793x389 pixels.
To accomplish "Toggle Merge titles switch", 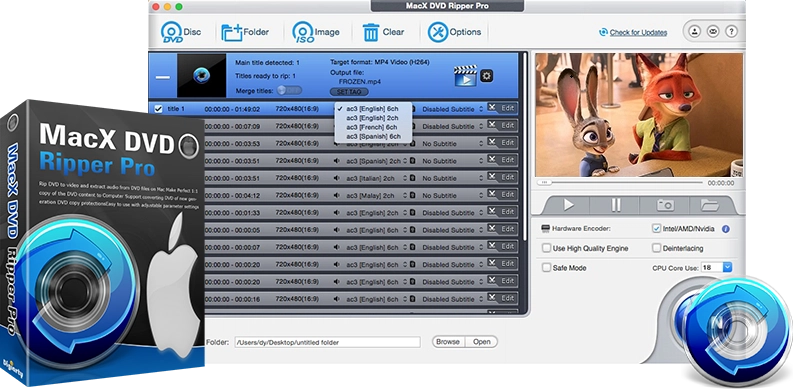I will coord(289,90).
